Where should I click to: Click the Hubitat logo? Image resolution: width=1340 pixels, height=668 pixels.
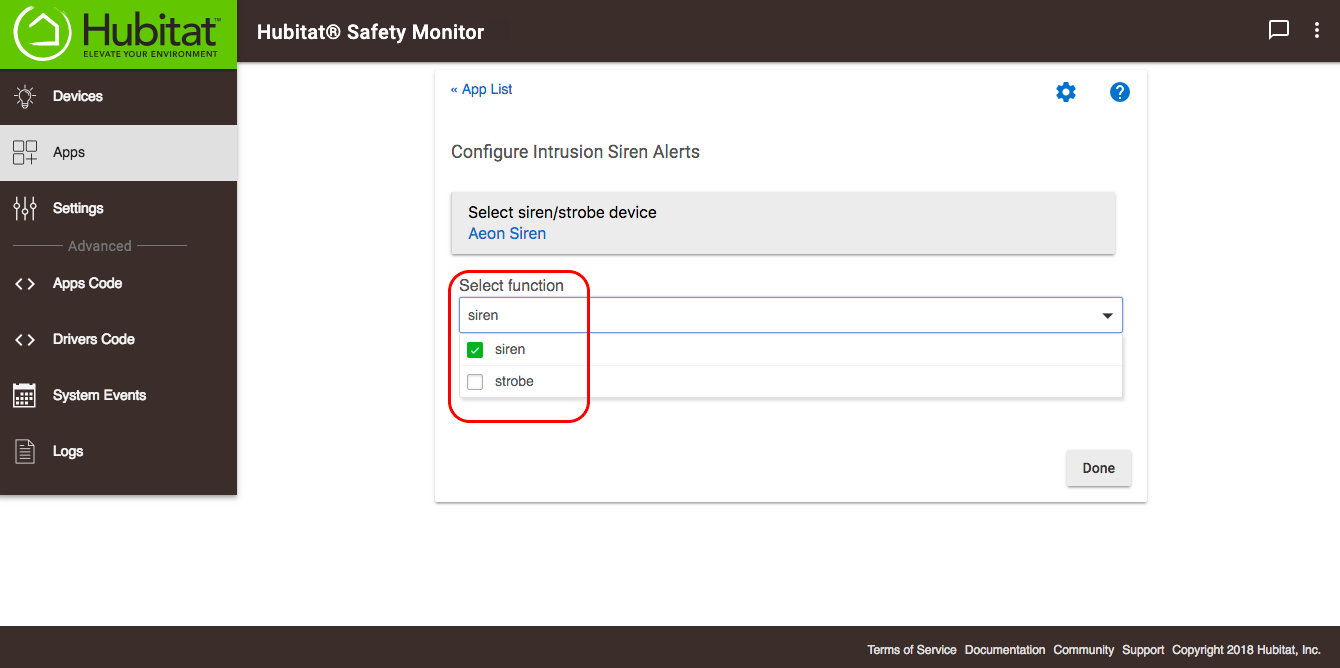click(x=118, y=34)
